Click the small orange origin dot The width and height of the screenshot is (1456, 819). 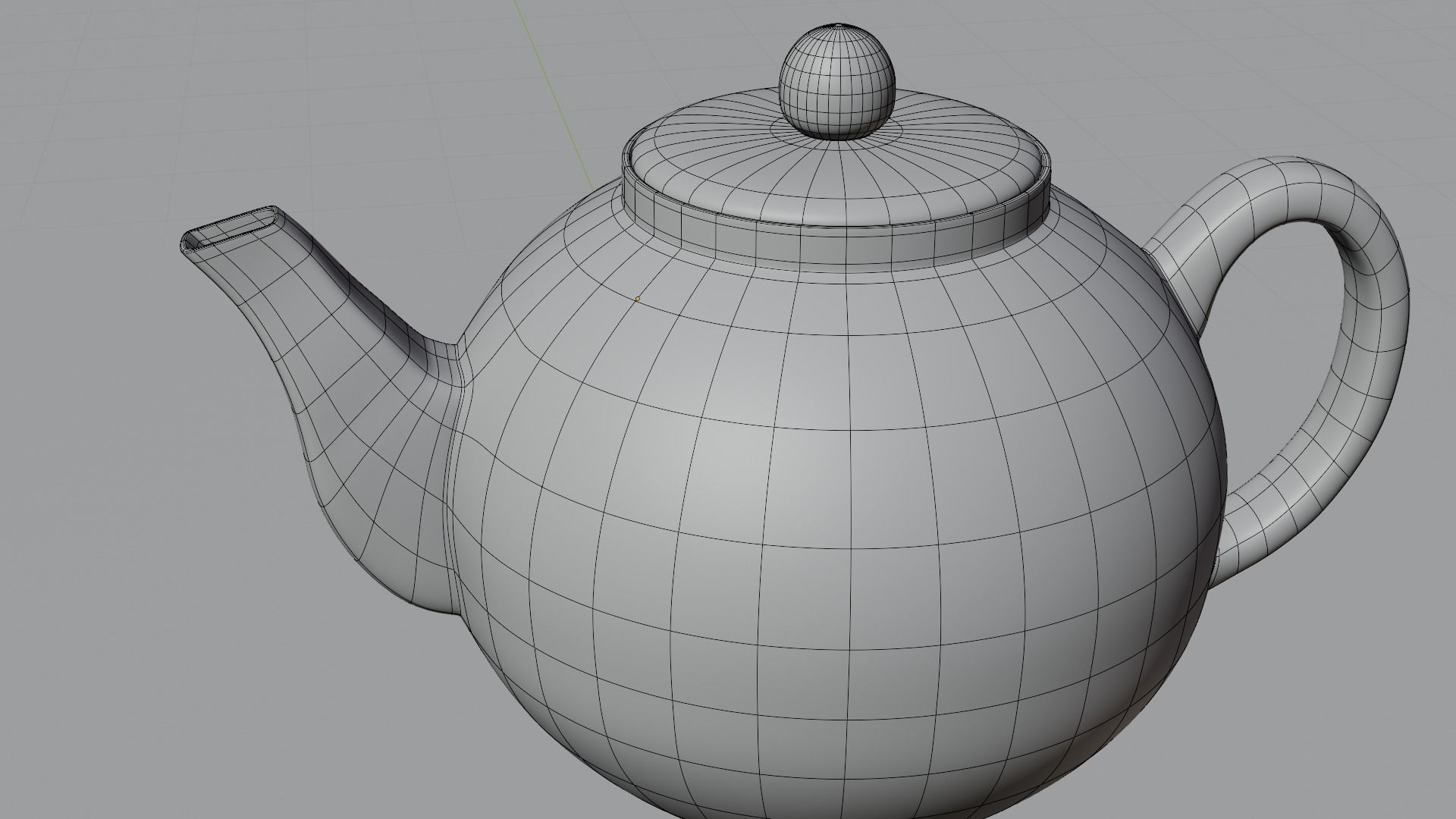[x=637, y=299]
